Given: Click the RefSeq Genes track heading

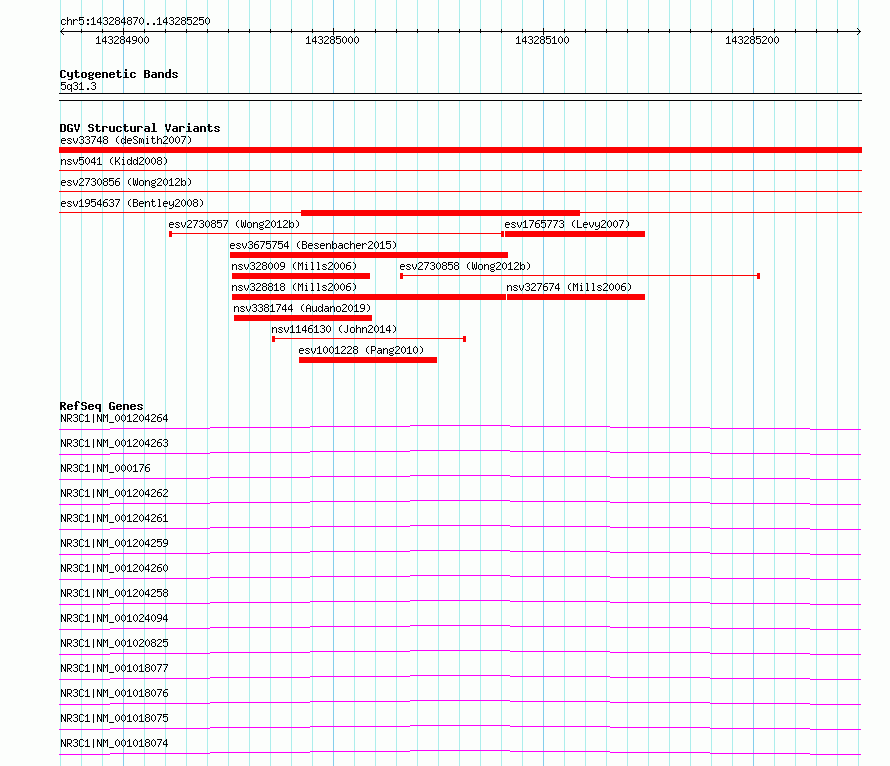Looking at the screenshot, I should coord(101,406).
